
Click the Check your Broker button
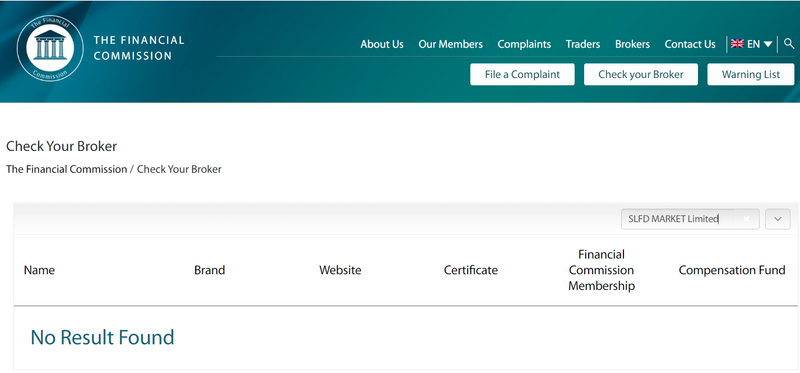pyautogui.click(x=640, y=74)
